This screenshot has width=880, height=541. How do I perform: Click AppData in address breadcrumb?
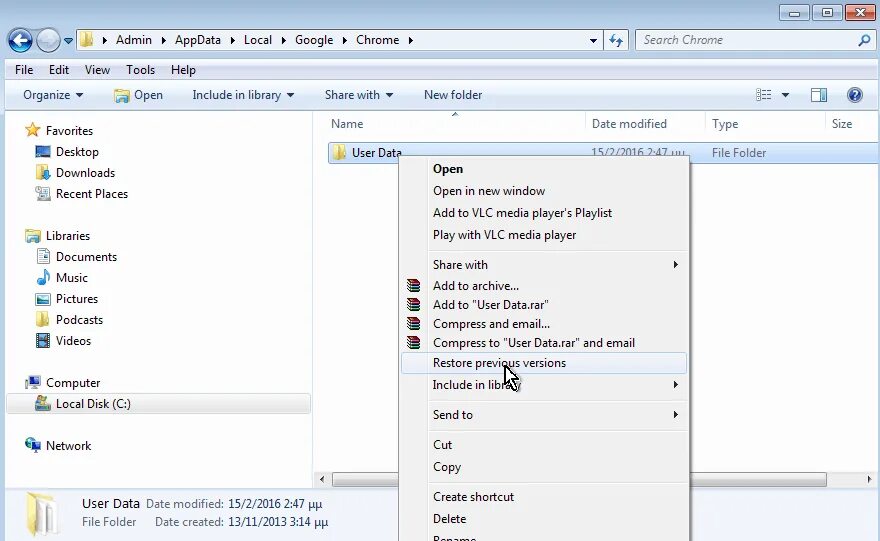[198, 40]
